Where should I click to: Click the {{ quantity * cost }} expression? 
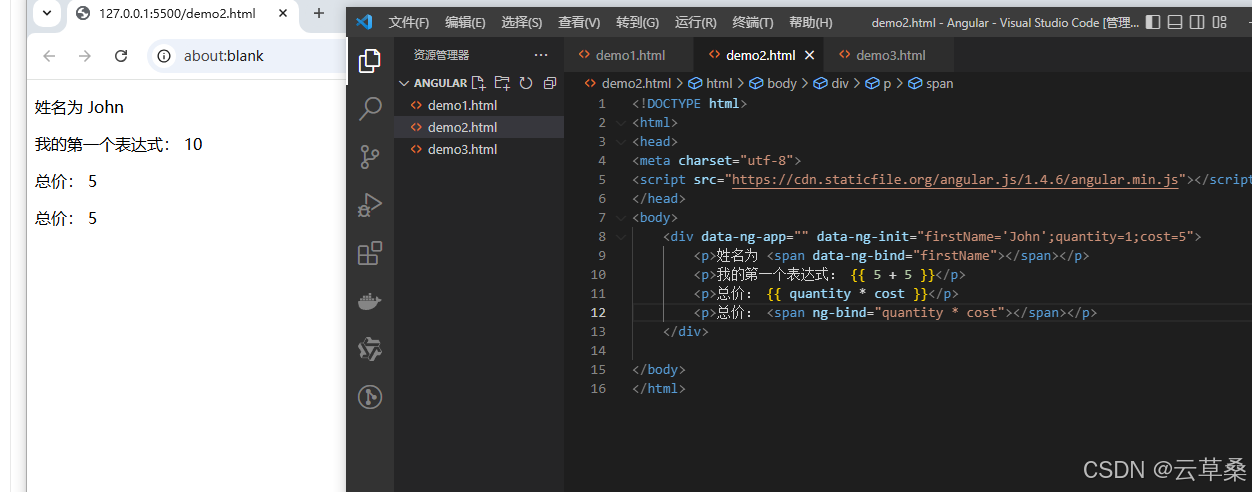click(848, 294)
